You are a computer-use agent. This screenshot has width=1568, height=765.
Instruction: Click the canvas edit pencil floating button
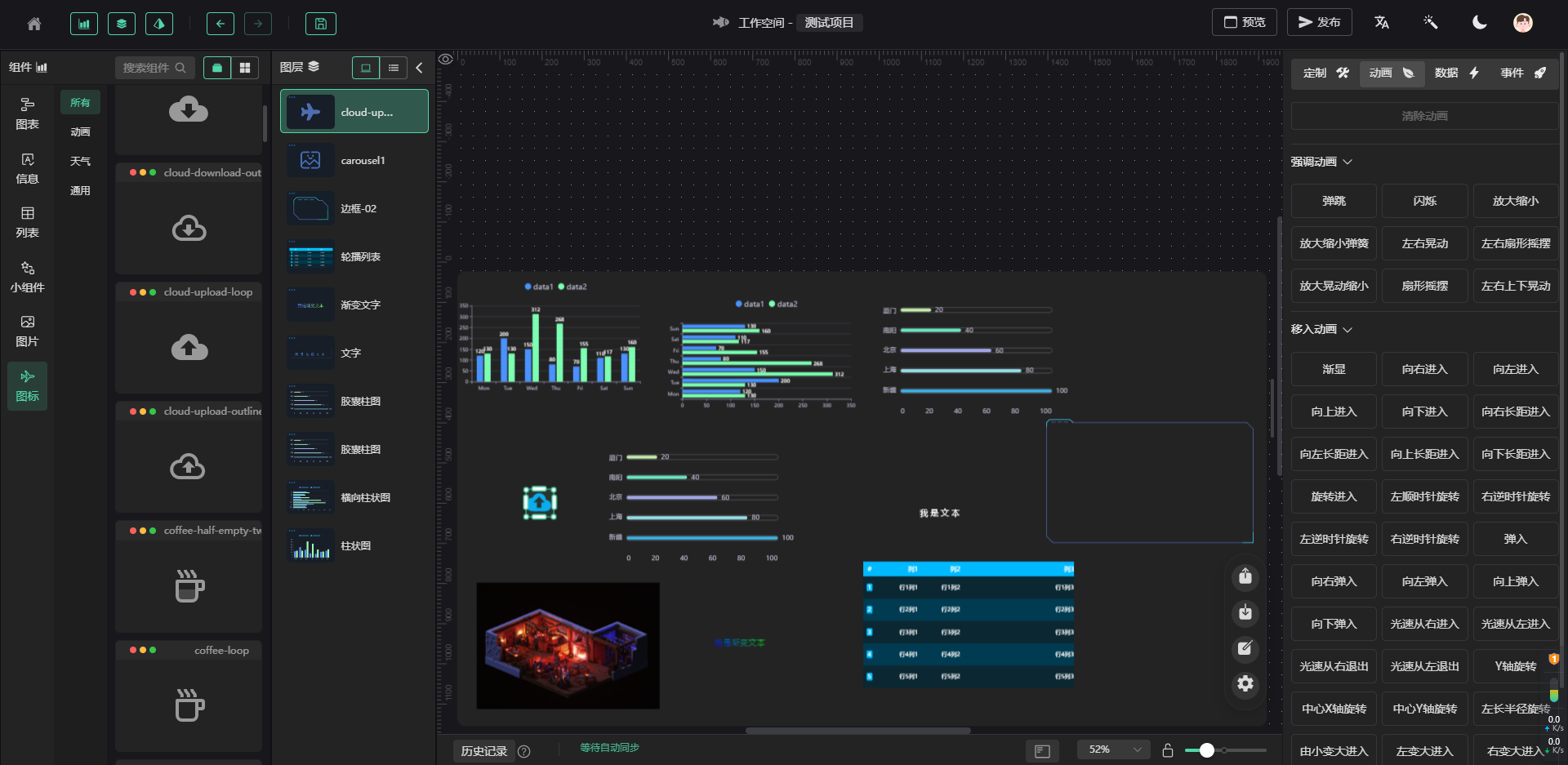pyautogui.click(x=1245, y=648)
